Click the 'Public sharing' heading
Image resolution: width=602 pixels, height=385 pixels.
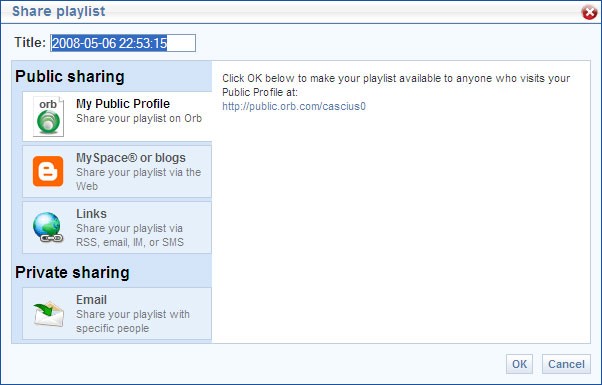click(x=70, y=76)
